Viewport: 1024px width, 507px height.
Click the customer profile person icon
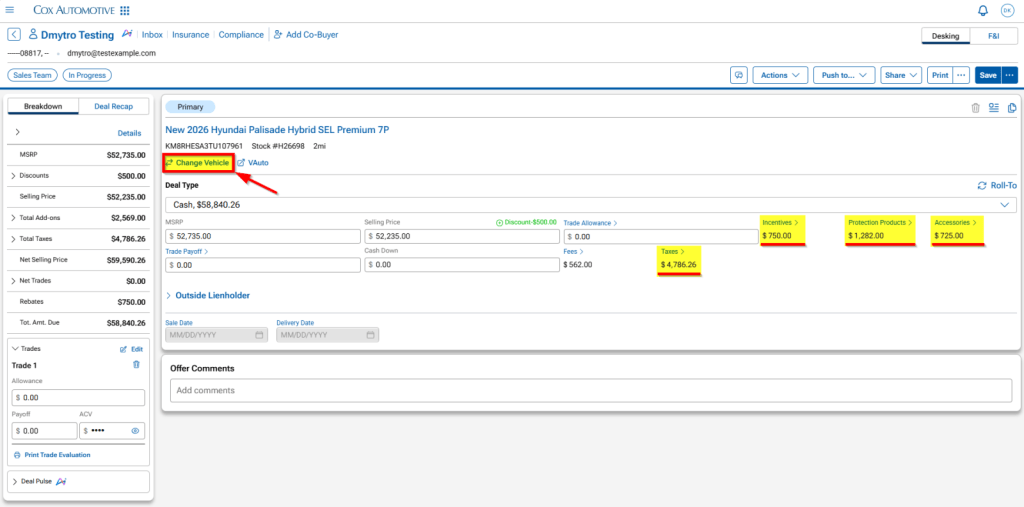33,35
